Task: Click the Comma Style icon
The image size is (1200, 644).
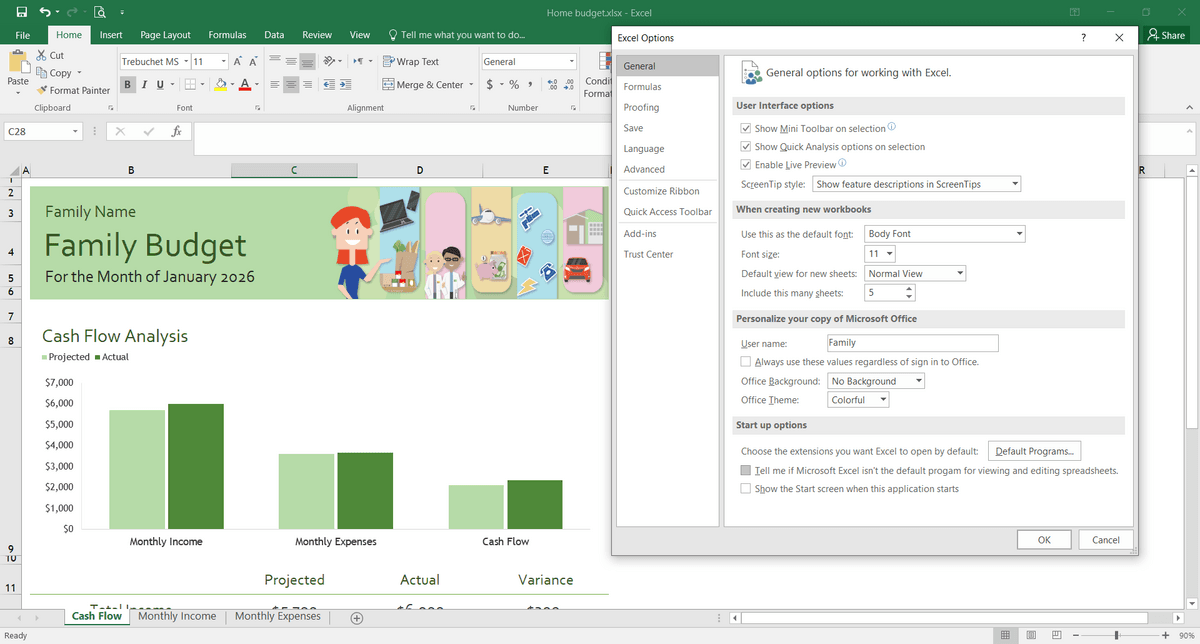Action: point(530,85)
